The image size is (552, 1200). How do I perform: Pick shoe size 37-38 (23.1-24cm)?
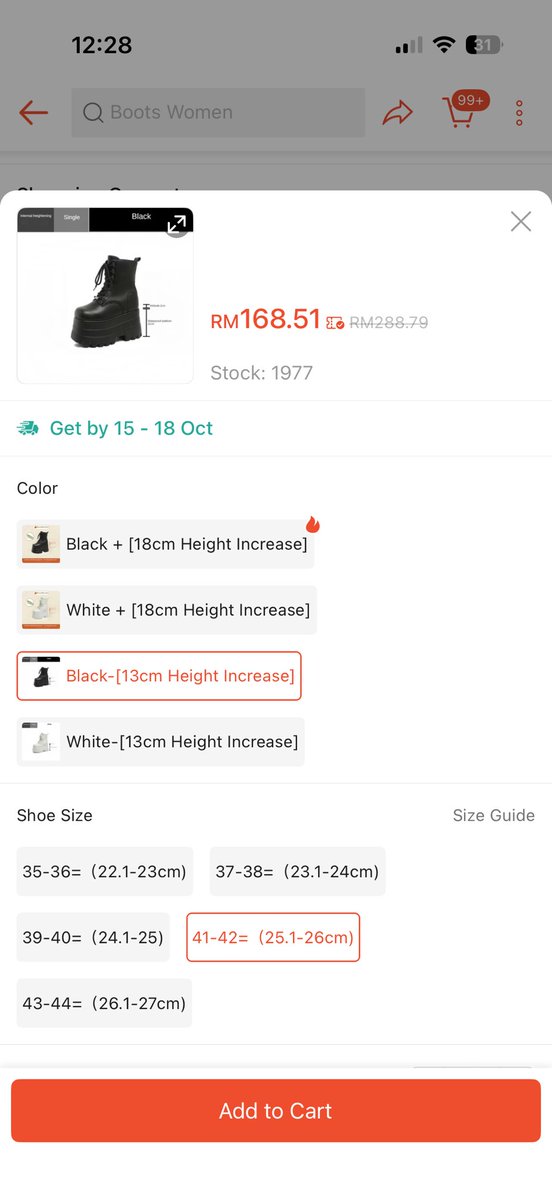[297, 872]
